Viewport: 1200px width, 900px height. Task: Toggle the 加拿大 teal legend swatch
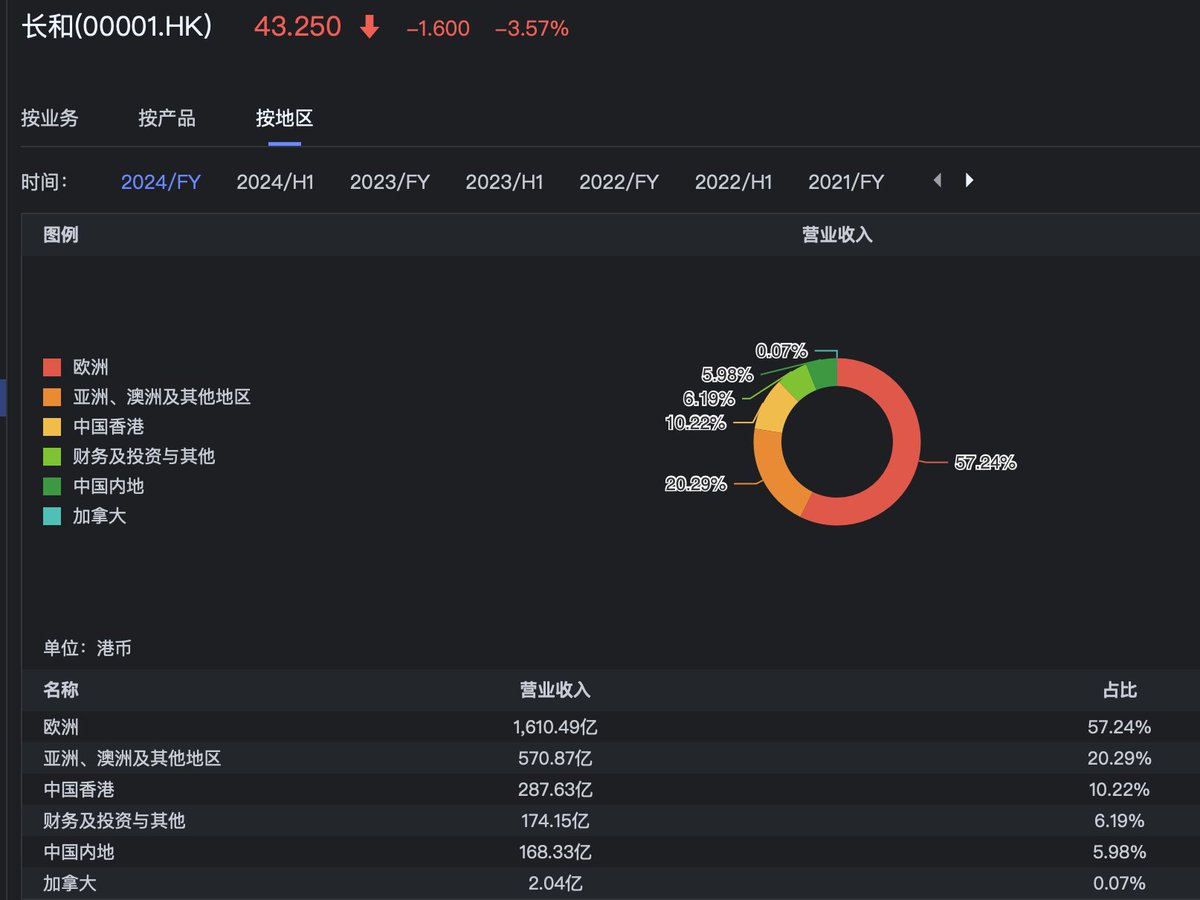point(53,517)
